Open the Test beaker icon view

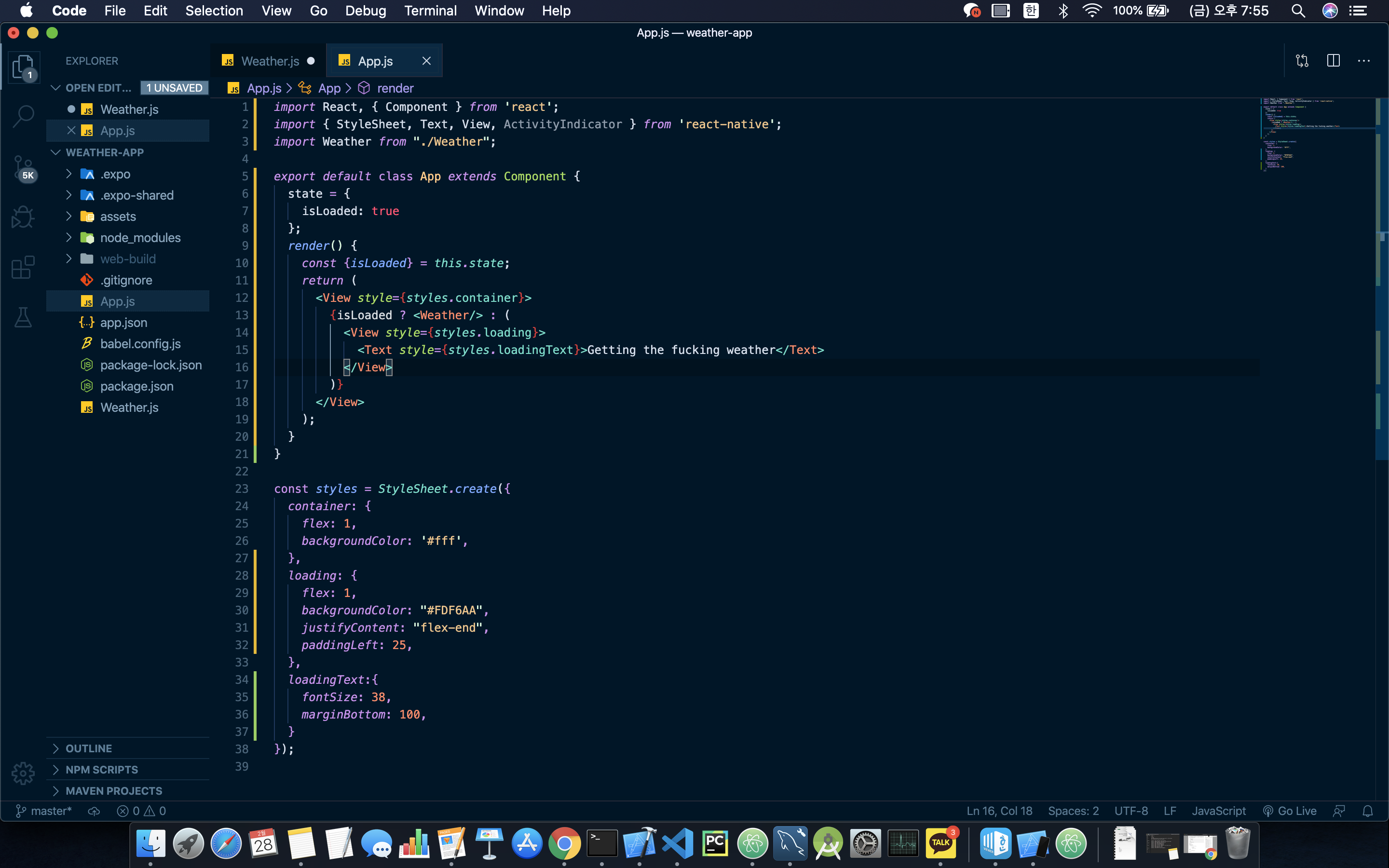[23, 317]
